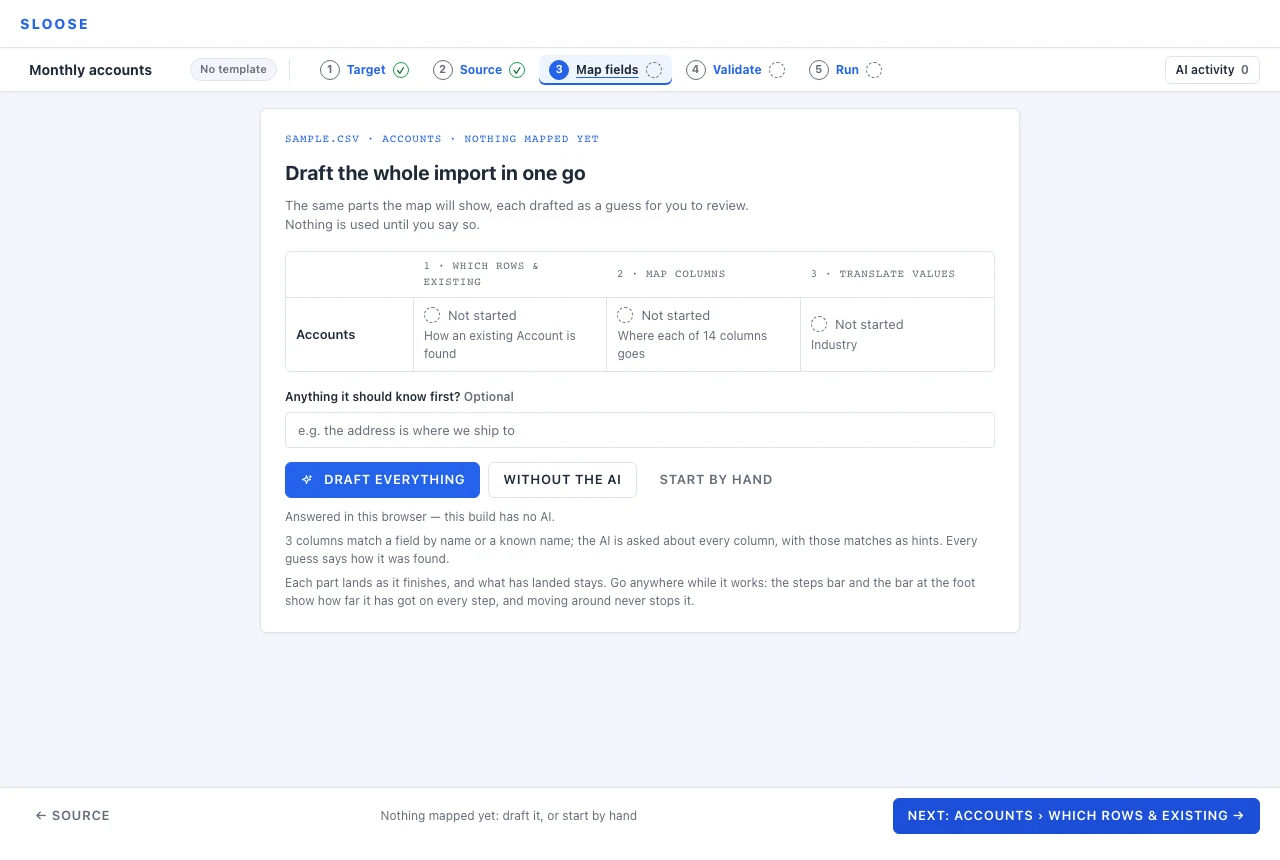The height and width of the screenshot is (860, 1280).
Task: Click the dashed status circle beside Validate
Action: [x=777, y=70]
